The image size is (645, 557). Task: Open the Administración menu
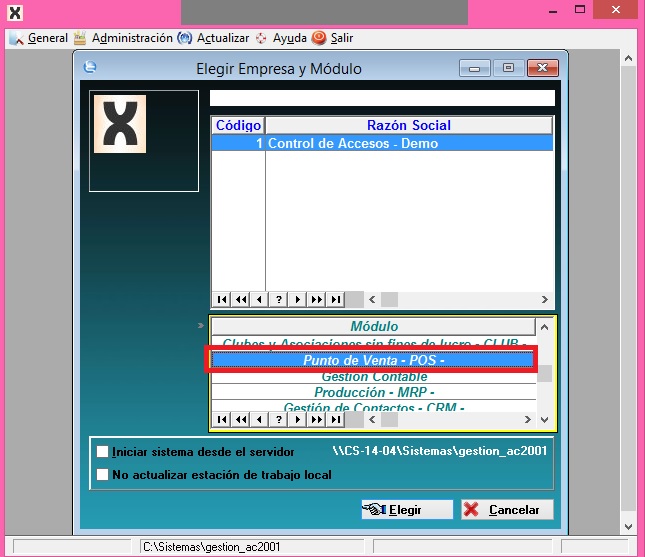pos(123,38)
